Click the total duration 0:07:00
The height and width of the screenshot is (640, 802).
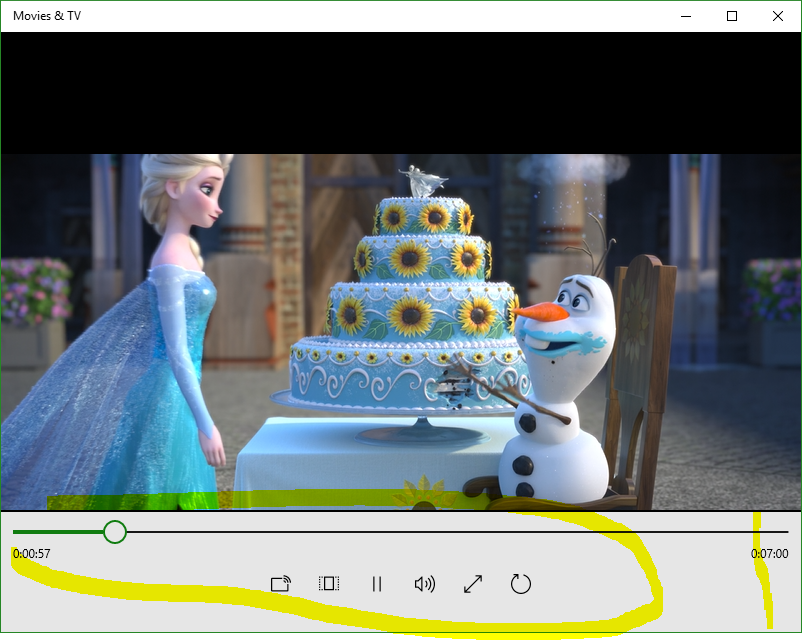click(x=769, y=554)
